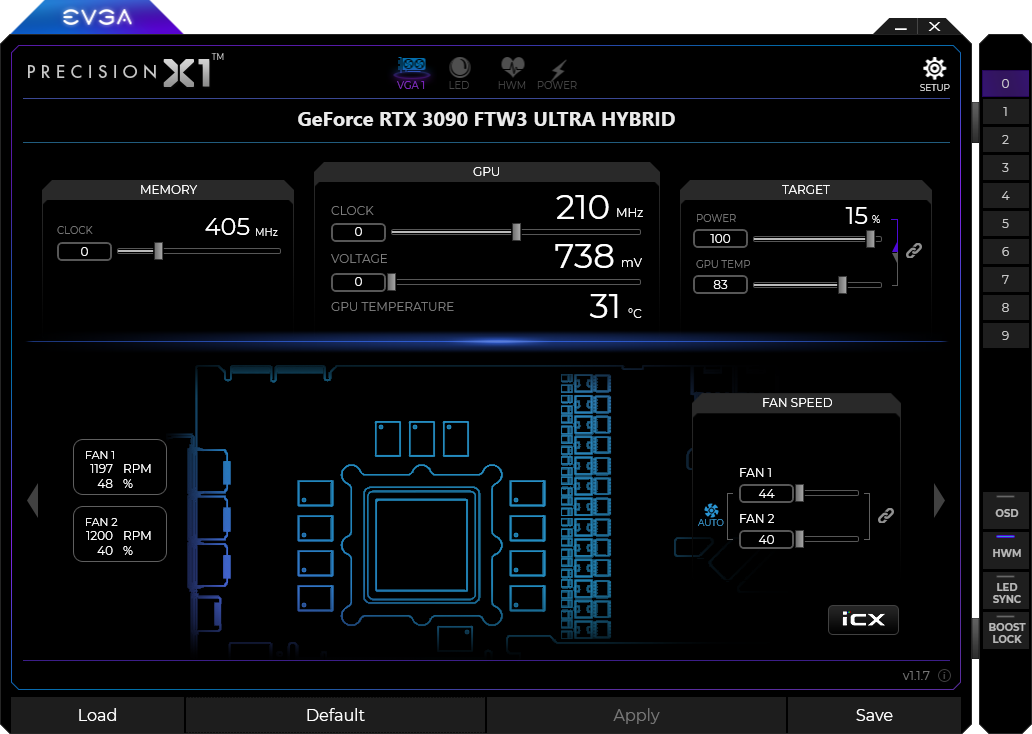This screenshot has width=1032, height=734.
Task: Toggle the power and temp target link icon
Action: [914, 250]
